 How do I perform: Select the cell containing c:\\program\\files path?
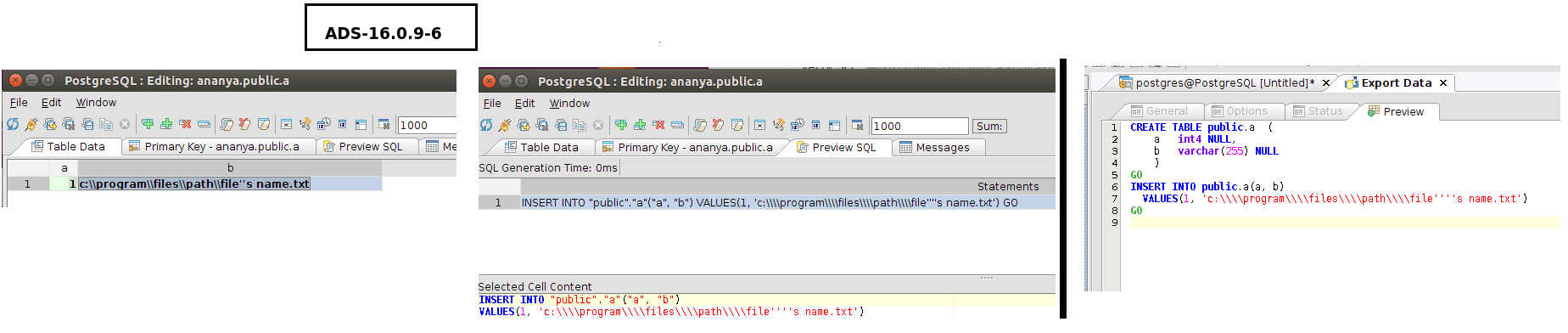(230, 183)
